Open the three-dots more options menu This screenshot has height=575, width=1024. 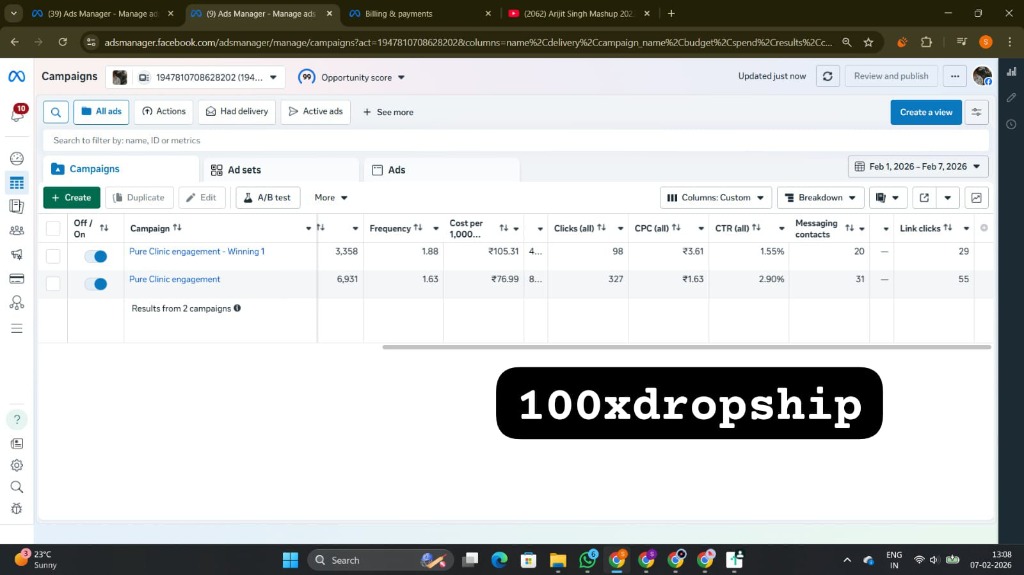coord(955,76)
